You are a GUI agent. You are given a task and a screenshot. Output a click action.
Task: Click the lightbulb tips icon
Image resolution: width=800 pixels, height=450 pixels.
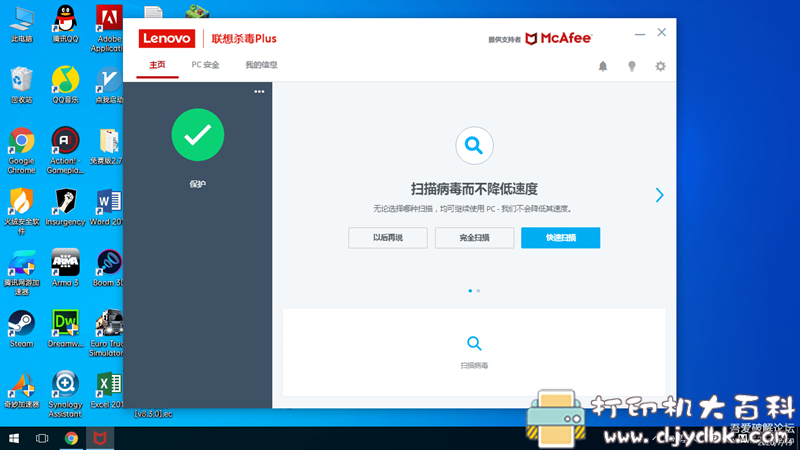coord(632,66)
